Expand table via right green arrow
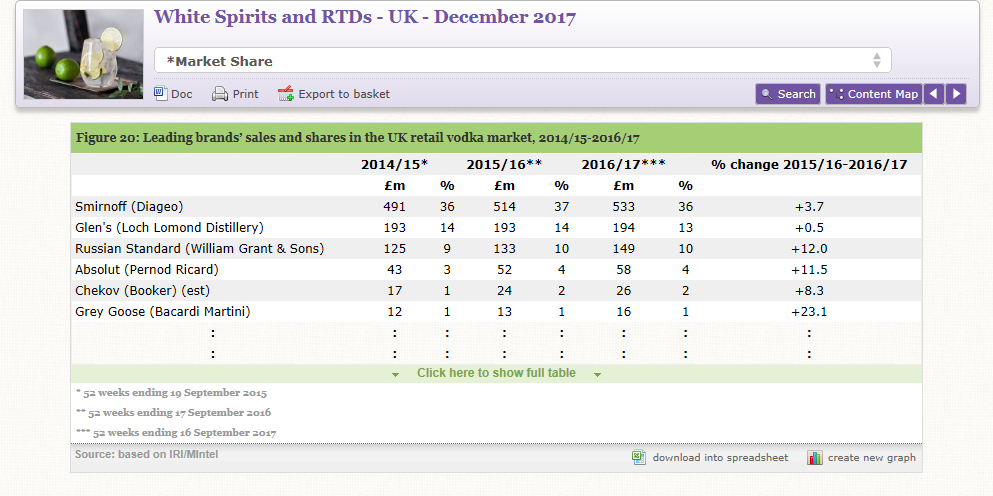The height and width of the screenshot is (496, 993). point(597,374)
